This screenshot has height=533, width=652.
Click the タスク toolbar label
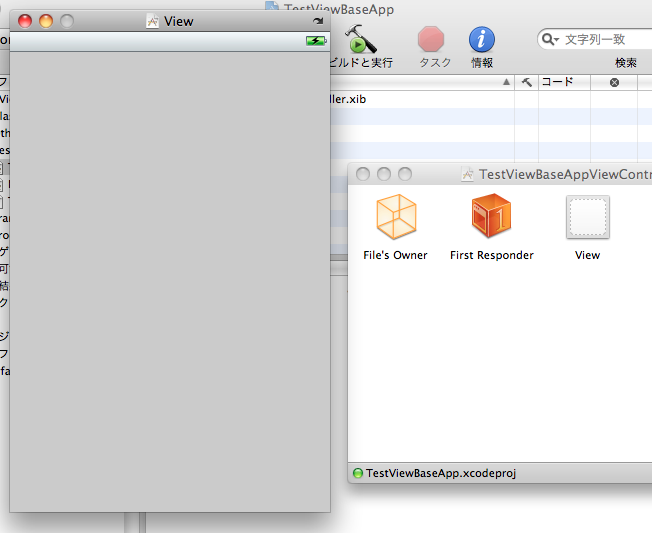tap(435, 63)
